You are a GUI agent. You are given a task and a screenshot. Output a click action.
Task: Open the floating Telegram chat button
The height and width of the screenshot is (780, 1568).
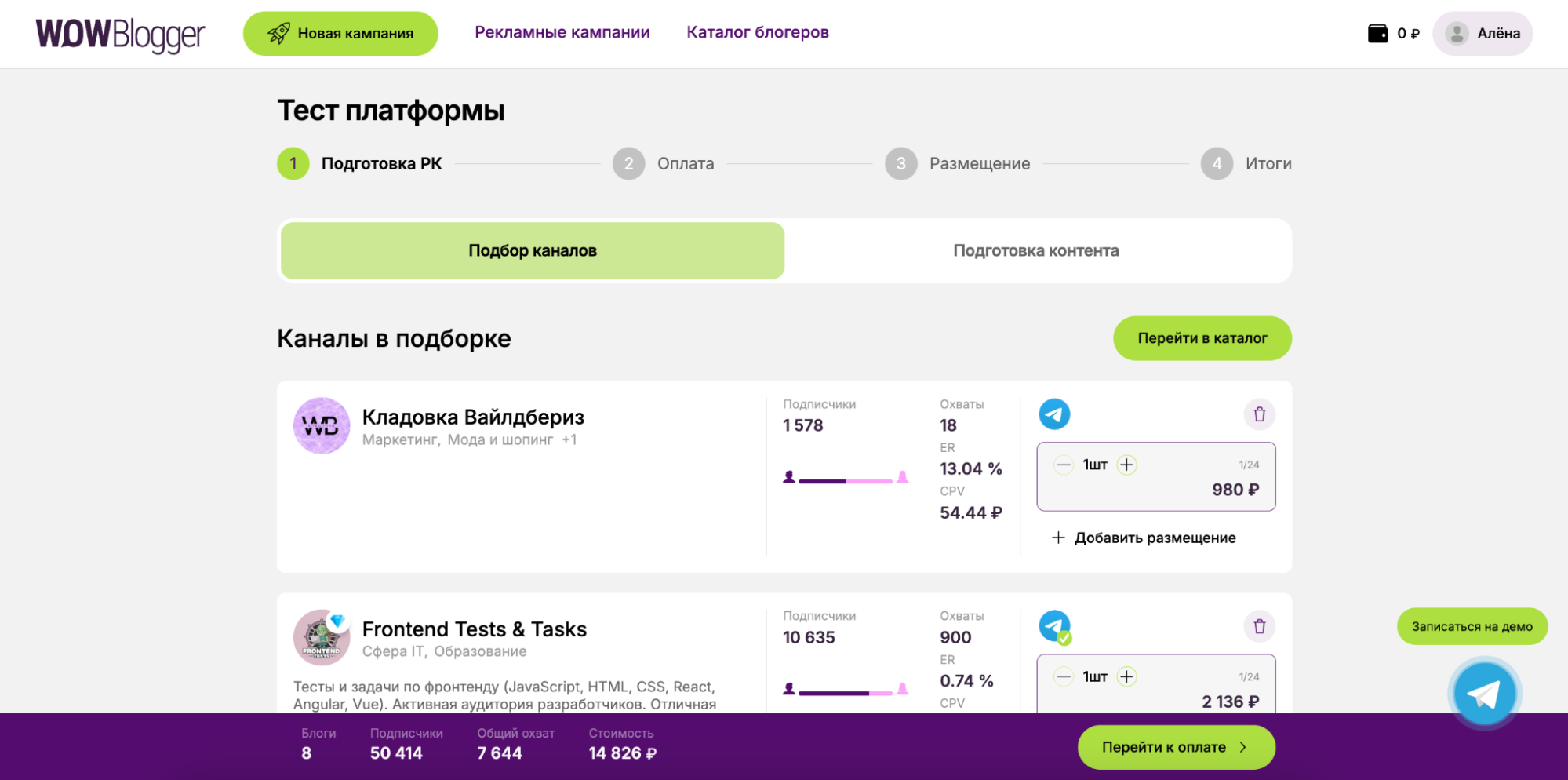(x=1483, y=694)
